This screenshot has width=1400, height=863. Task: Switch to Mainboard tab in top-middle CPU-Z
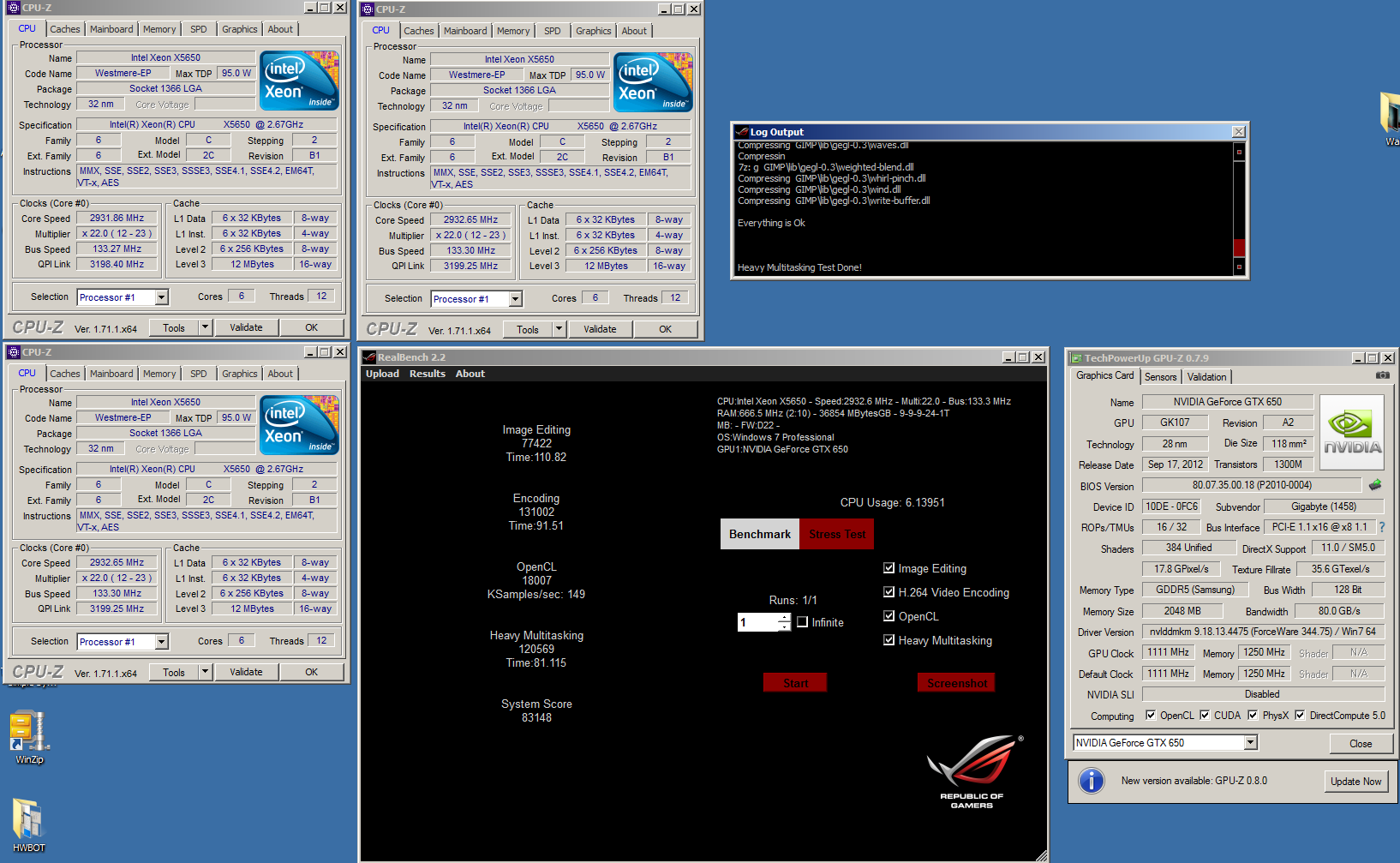coord(465,31)
